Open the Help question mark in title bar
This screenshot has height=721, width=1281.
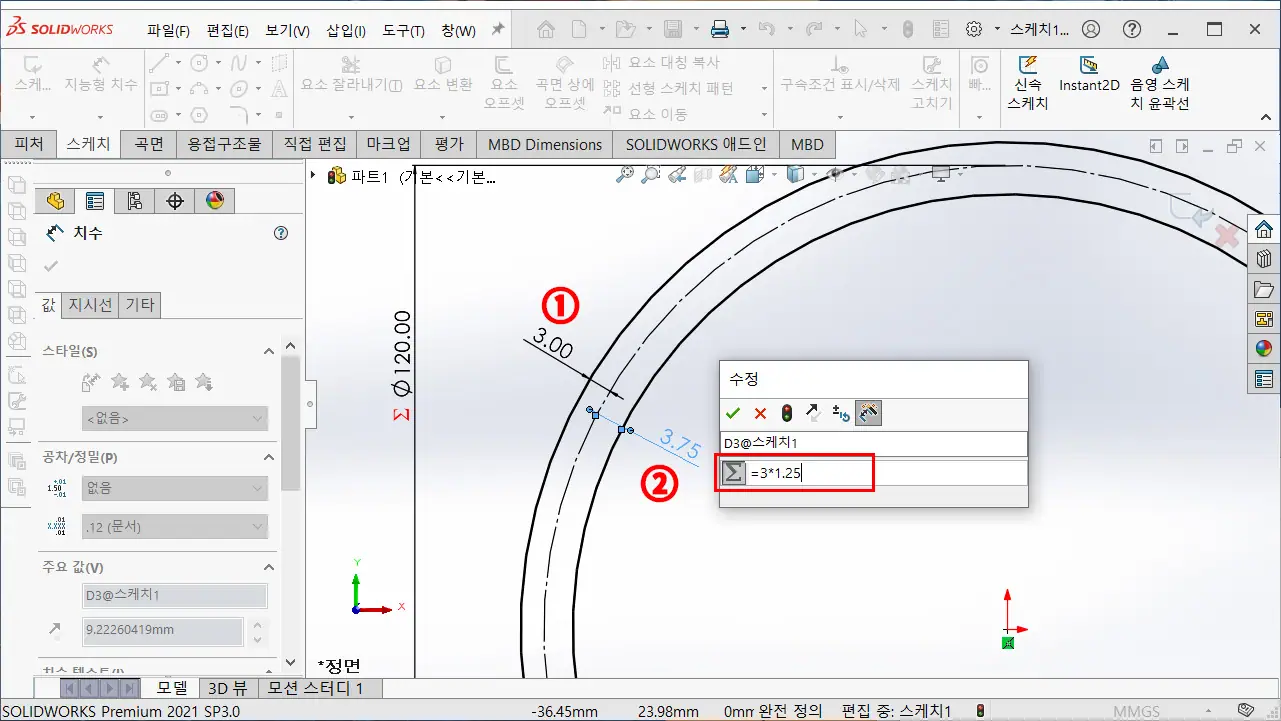[x=1131, y=29]
